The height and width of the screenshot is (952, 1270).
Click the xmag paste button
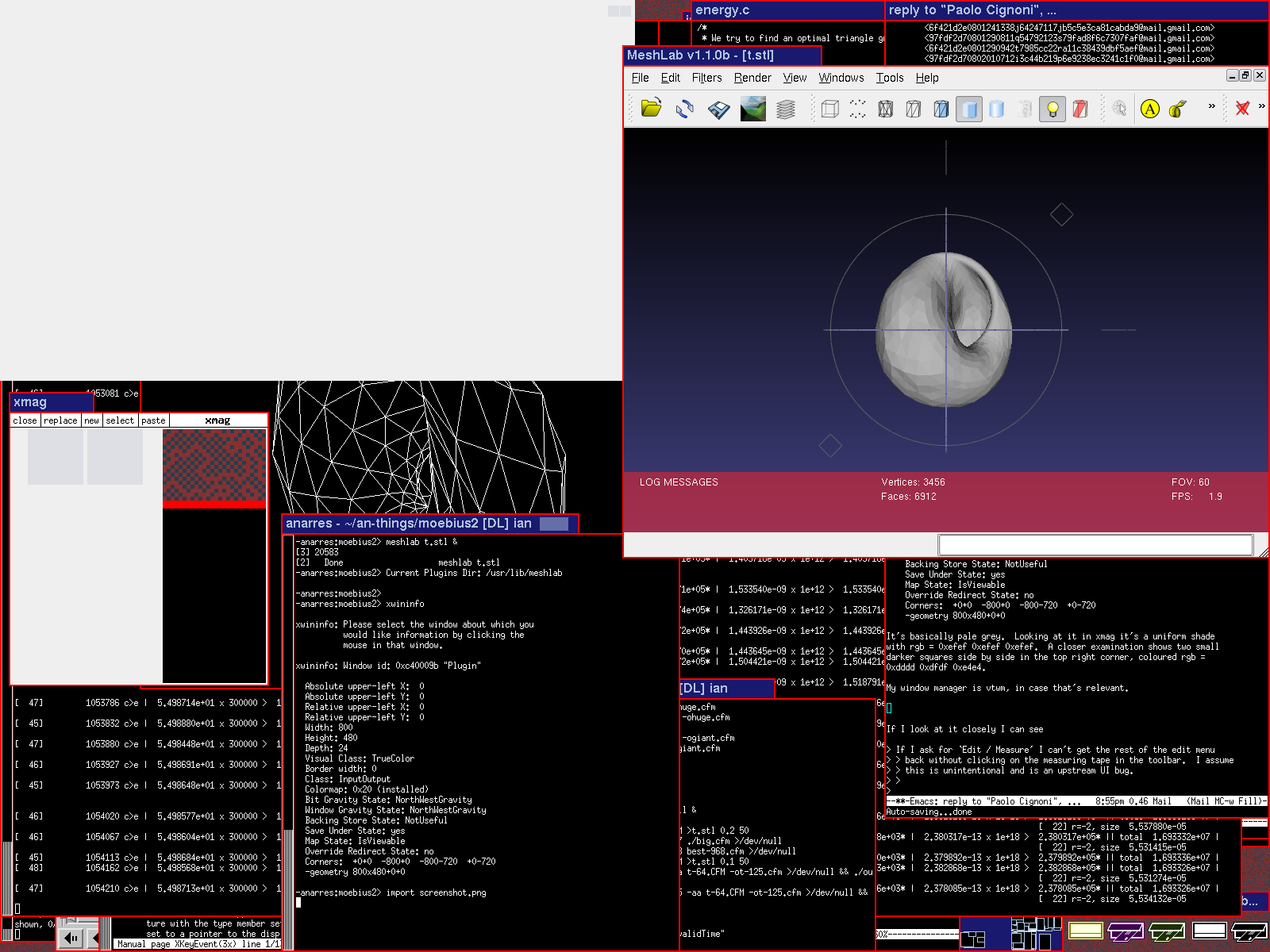pyautogui.click(x=153, y=420)
